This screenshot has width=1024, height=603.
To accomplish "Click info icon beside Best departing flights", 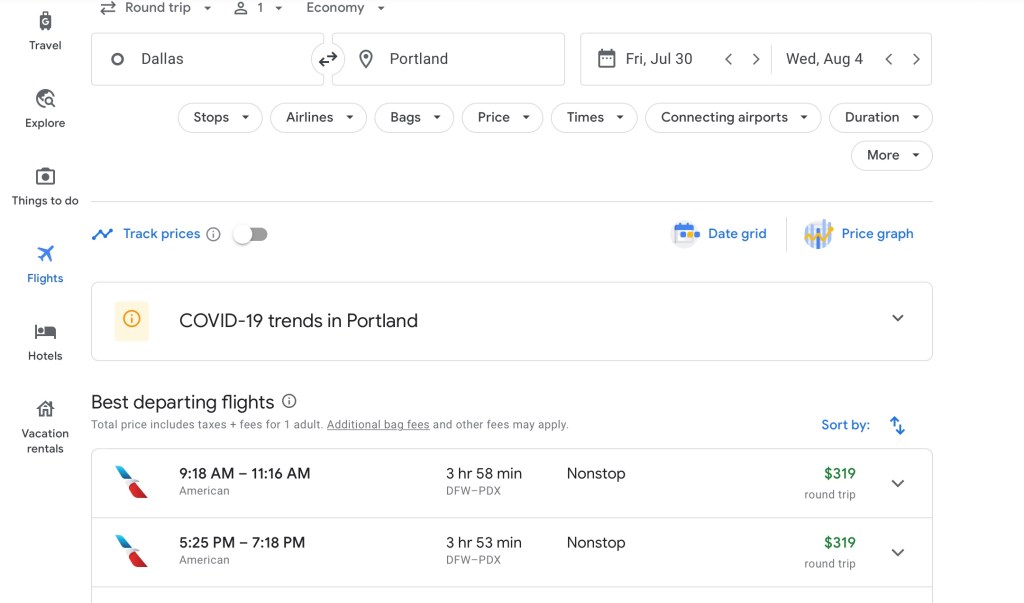I will pos(289,401).
